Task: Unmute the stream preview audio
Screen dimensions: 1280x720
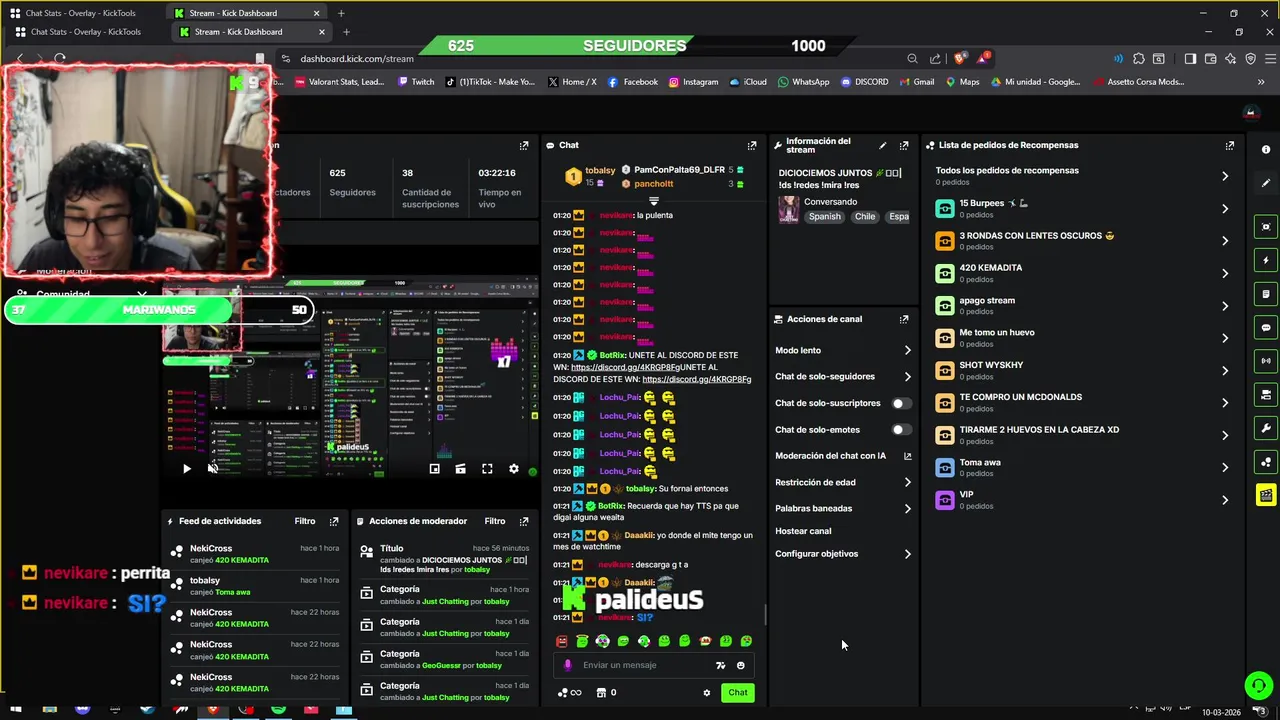Action: [213, 468]
